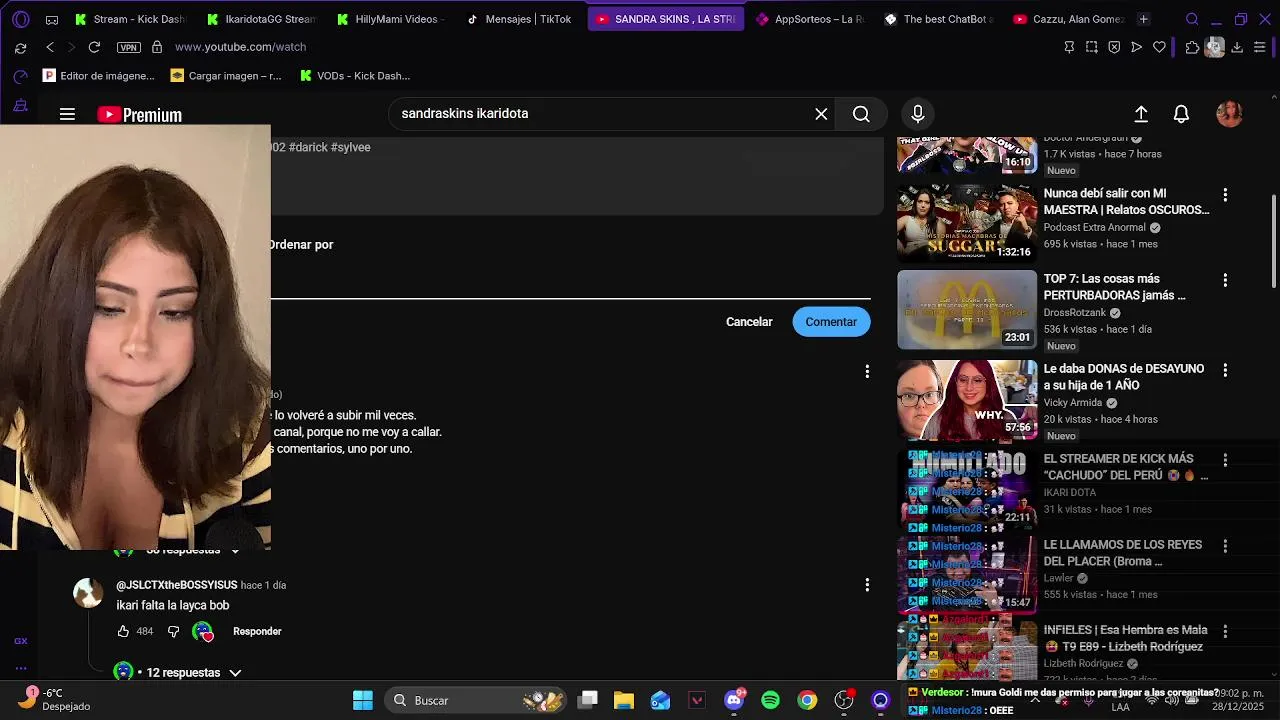
Task: Open the Windows Start button
Action: [x=363, y=700]
